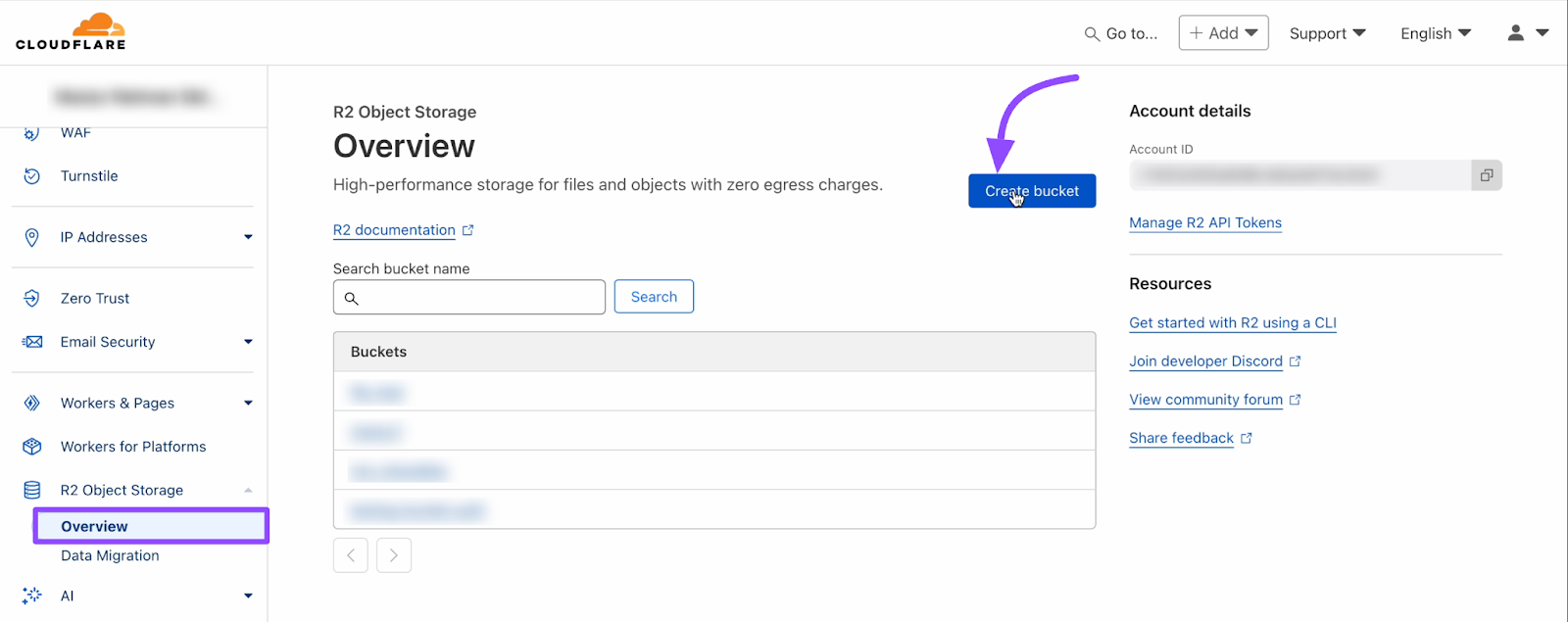Click the Go to... search text
This screenshot has width=1568, height=622.
pyautogui.click(x=1132, y=34)
